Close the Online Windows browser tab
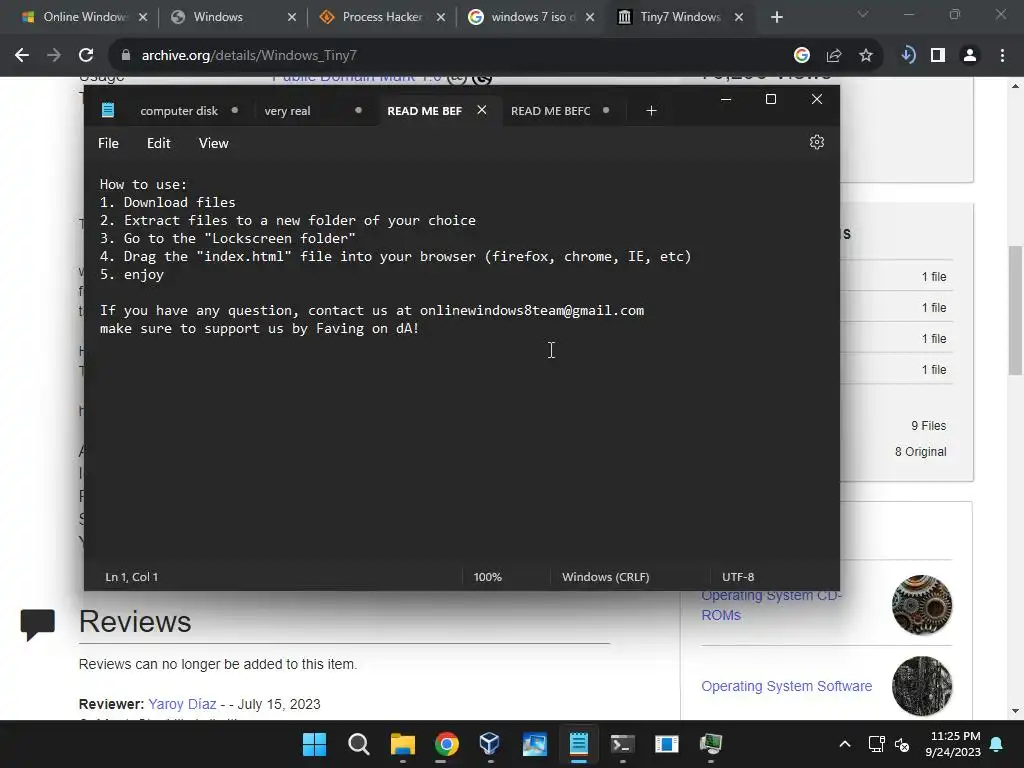The image size is (1024, 768). (x=143, y=17)
